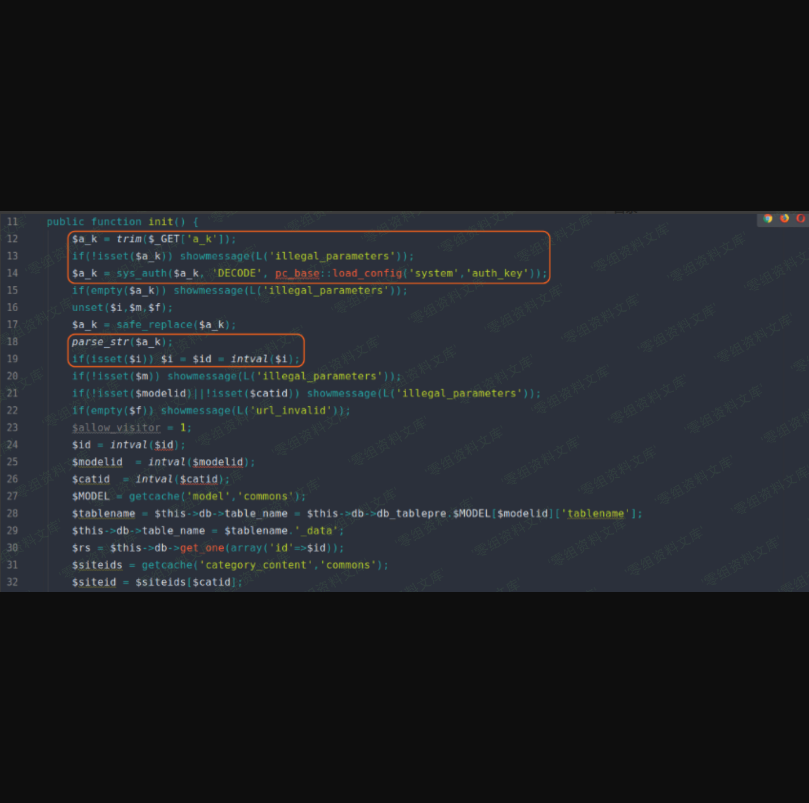809x803 pixels.
Task: Click the 'public' keyword on line 11
Action: pyautogui.click(x=65, y=222)
